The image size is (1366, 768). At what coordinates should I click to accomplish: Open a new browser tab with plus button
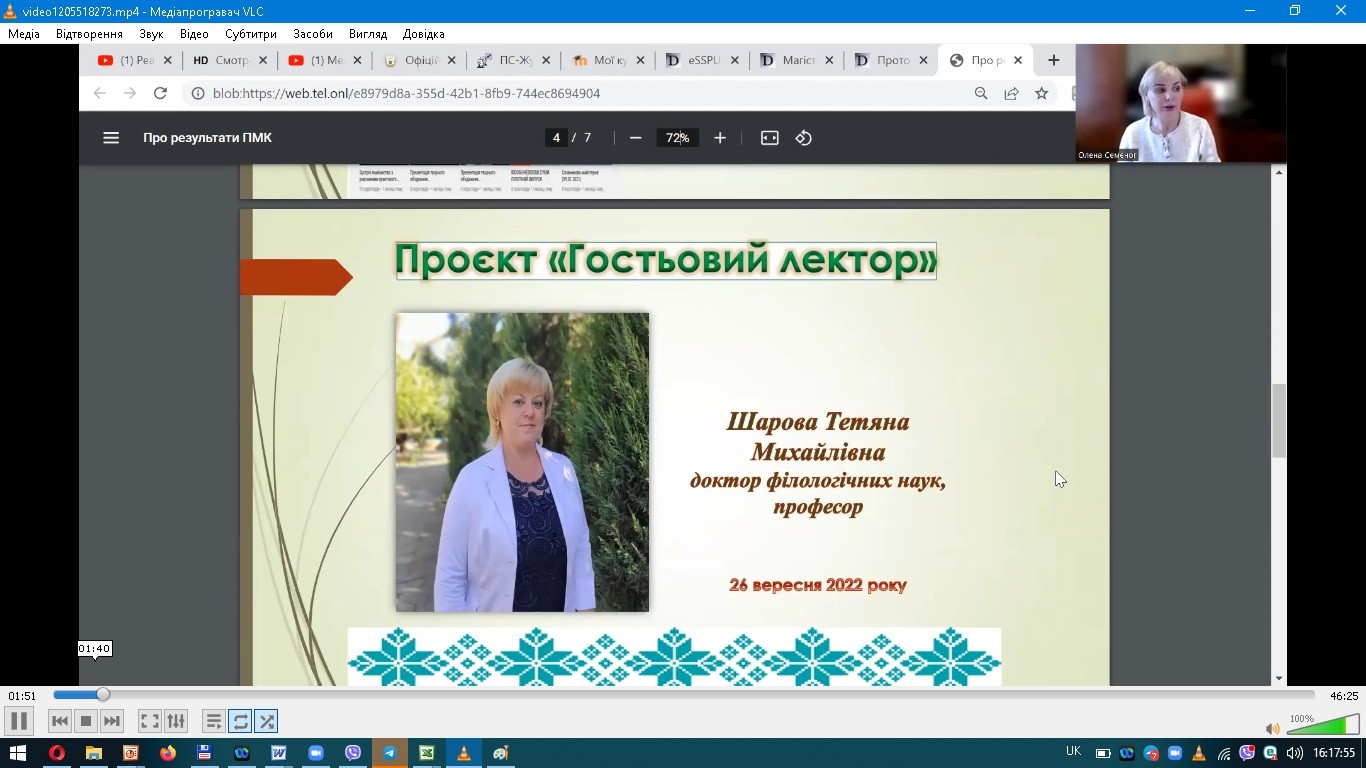(x=1052, y=60)
